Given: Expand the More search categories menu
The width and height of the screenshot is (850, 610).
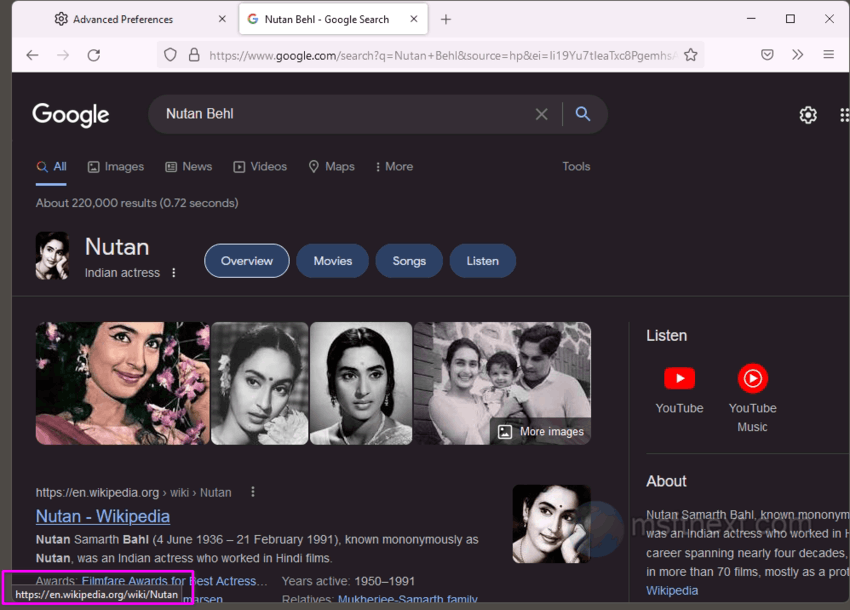Looking at the screenshot, I should click(394, 167).
